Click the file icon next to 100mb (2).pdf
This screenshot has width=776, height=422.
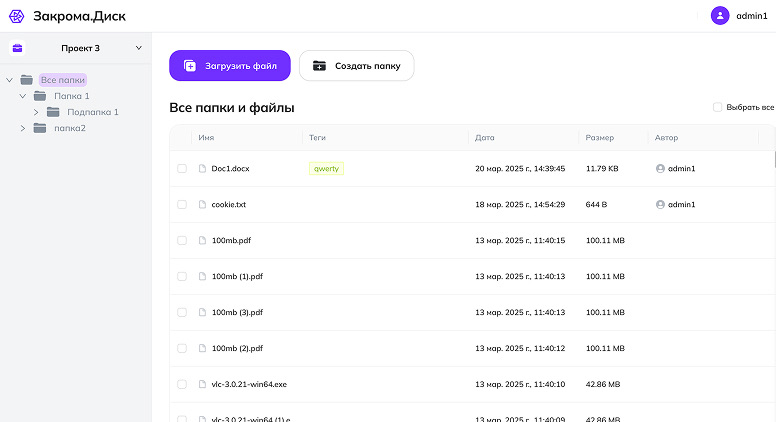pyautogui.click(x=202, y=348)
